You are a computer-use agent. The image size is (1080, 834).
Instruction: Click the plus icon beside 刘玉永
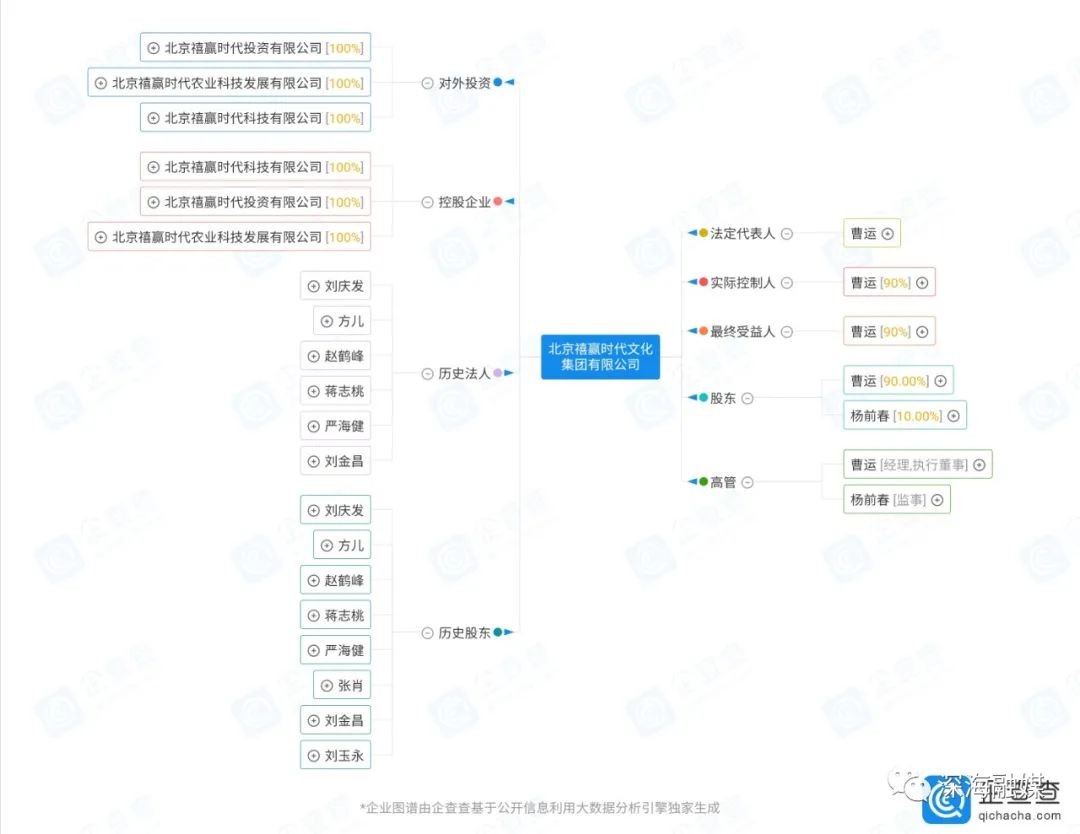[313, 755]
